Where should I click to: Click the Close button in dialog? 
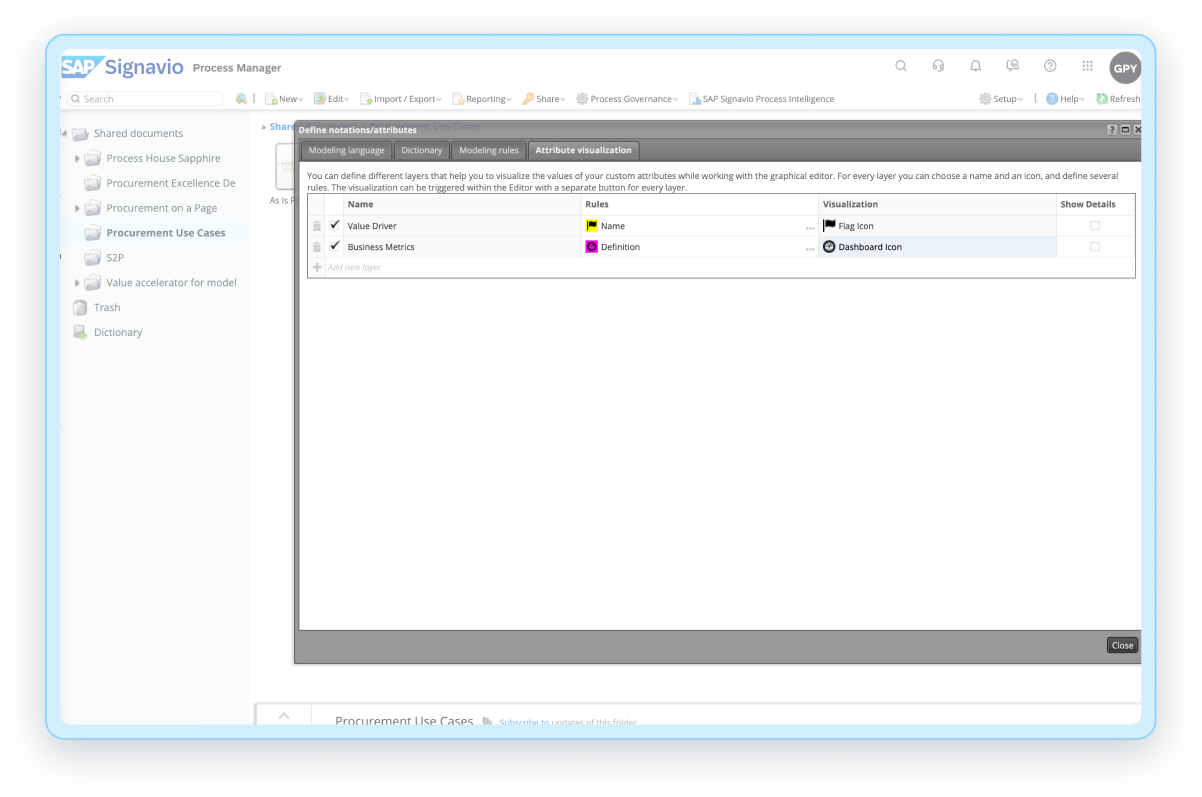click(x=1122, y=645)
